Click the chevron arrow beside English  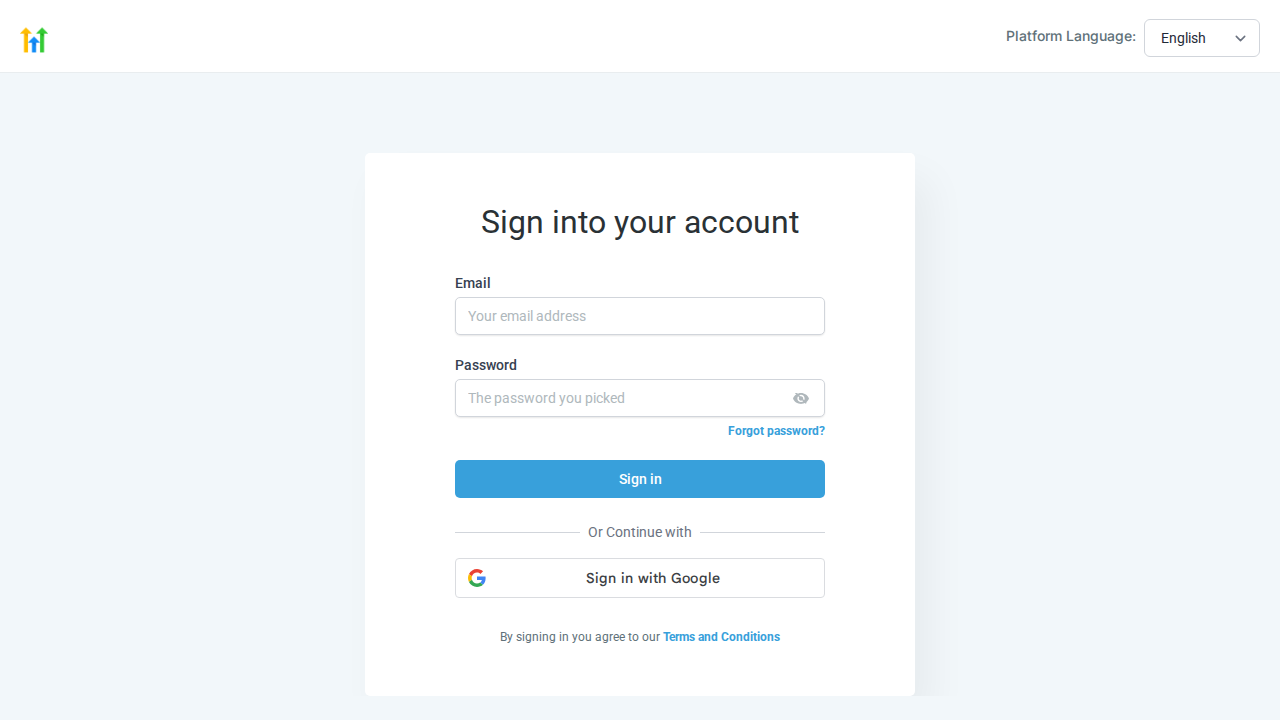1240,38
